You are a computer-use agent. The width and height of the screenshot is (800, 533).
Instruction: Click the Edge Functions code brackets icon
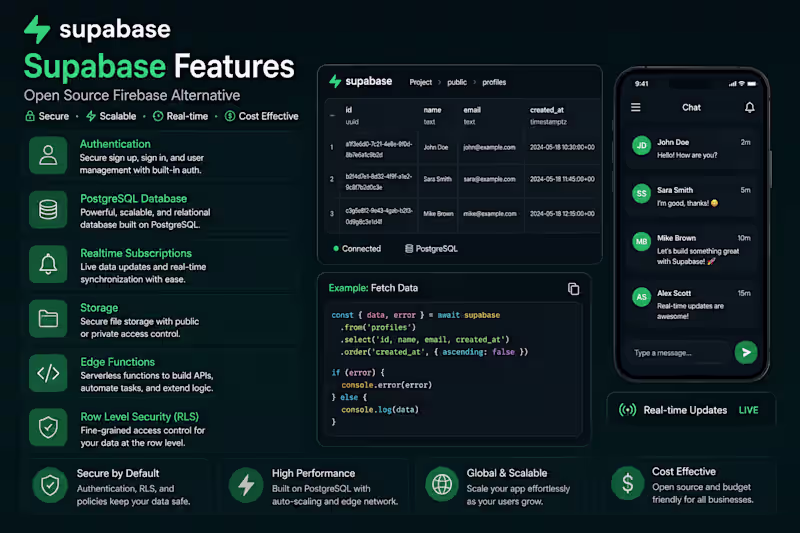[48, 373]
